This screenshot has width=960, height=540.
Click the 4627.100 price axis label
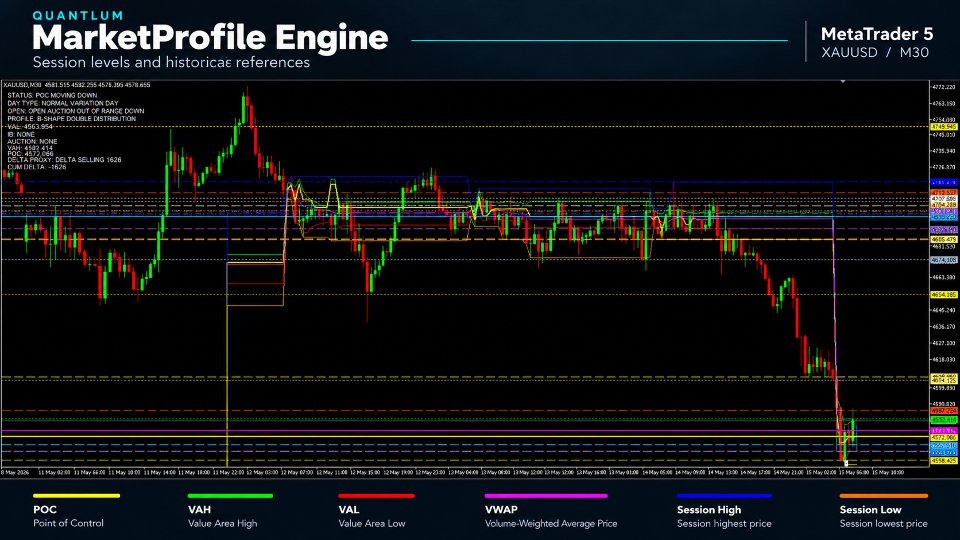[x=945, y=343]
